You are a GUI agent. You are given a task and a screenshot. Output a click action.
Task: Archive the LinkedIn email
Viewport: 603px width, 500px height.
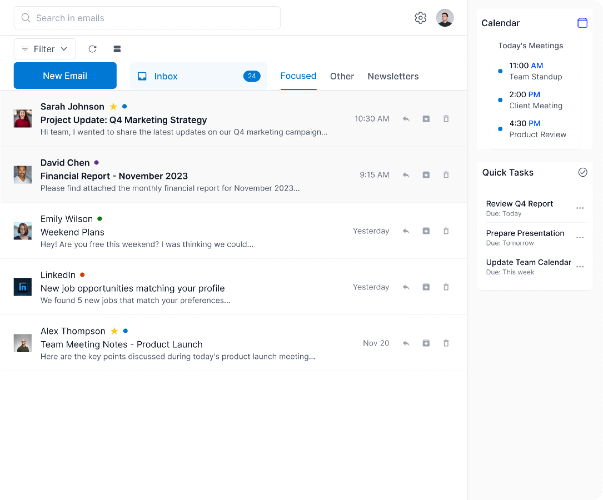click(x=426, y=287)
